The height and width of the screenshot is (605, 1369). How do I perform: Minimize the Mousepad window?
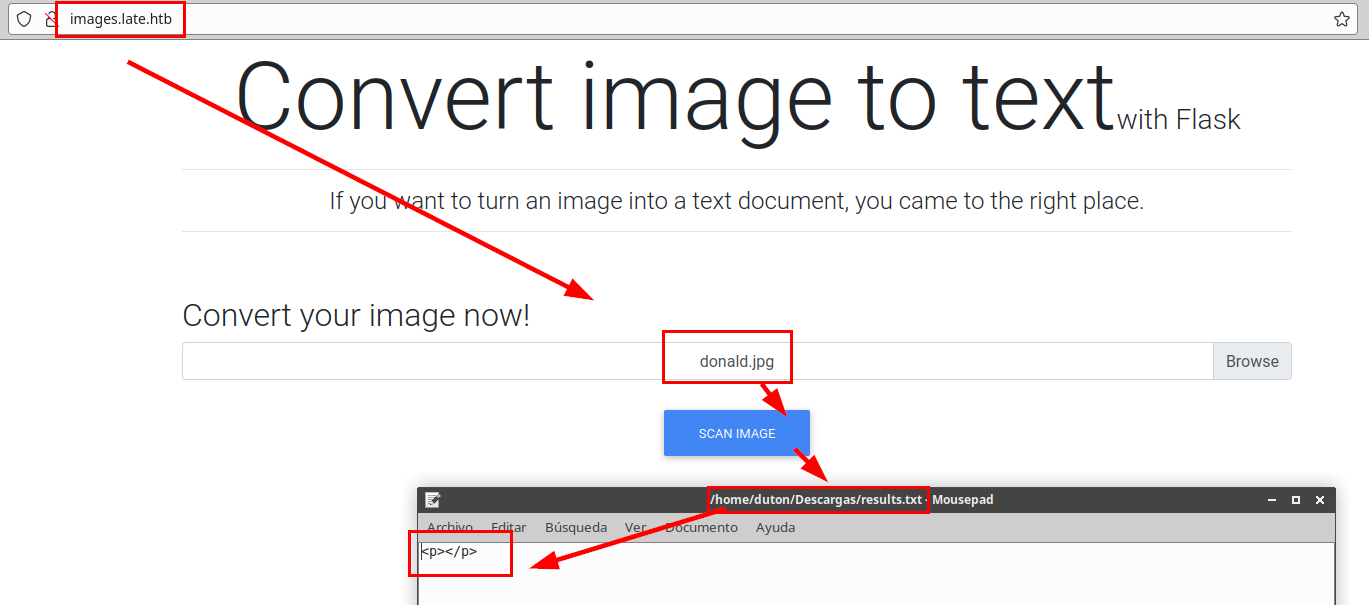(x=1272, y=499)
